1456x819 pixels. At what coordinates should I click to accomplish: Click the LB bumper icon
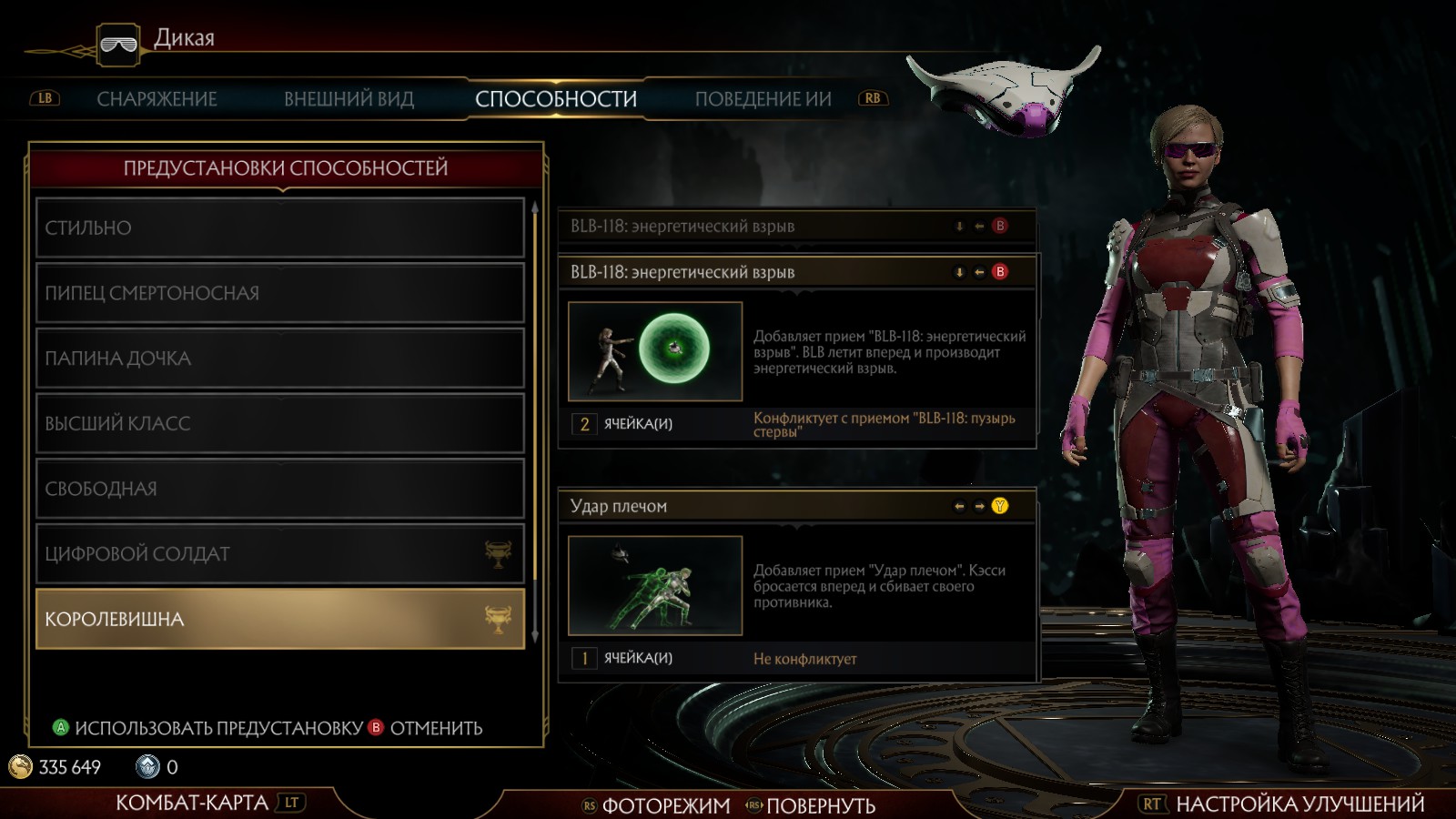(x=45, y=98)
